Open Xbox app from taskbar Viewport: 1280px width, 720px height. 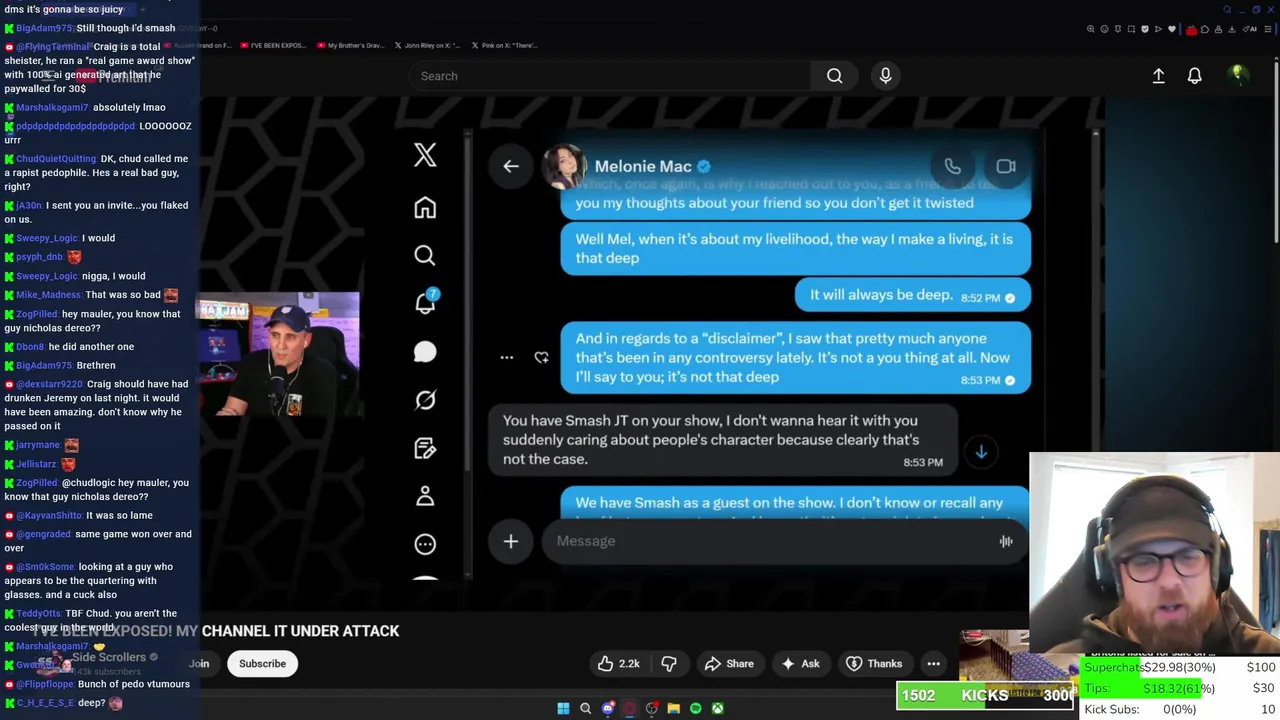(717, 709)
